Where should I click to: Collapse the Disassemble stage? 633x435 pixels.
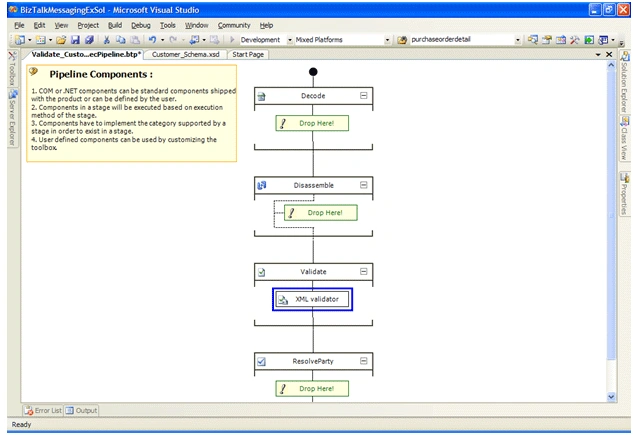pyautogui.click(x=364, y=185)
